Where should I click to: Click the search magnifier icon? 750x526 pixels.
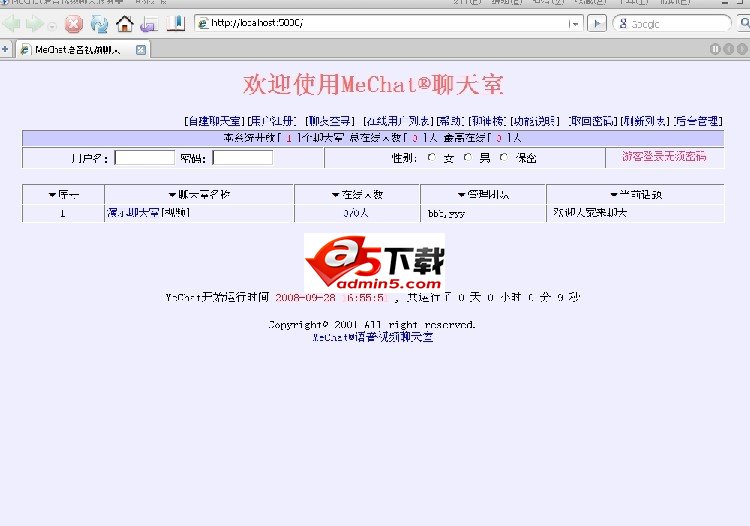pos(744,23)
